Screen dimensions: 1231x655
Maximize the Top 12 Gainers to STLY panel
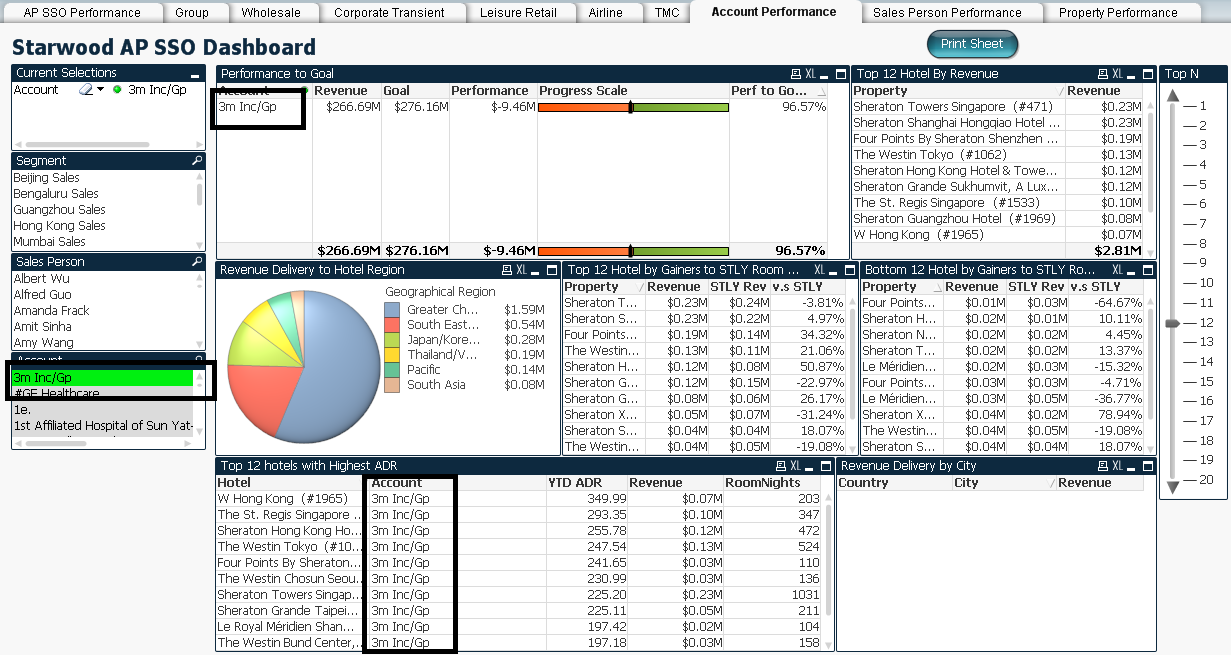[849, 270]
